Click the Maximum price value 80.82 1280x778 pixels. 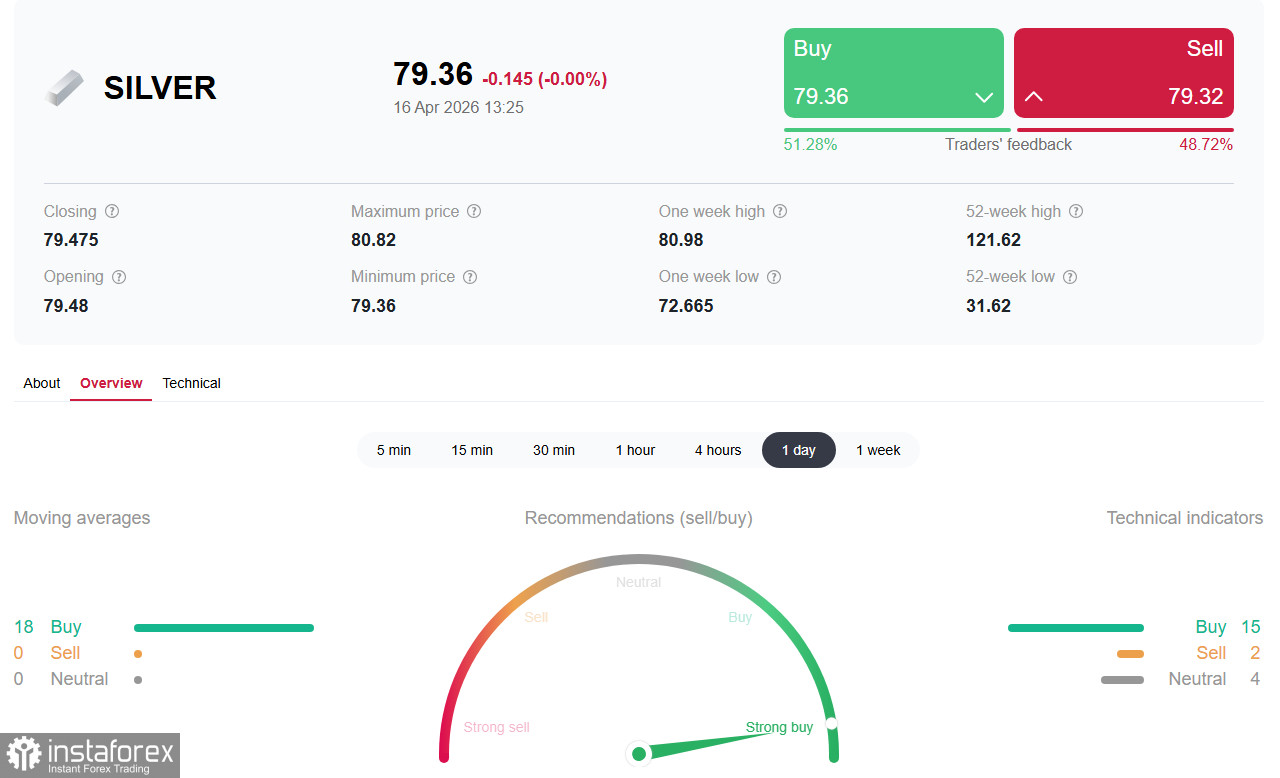[373, 240]
